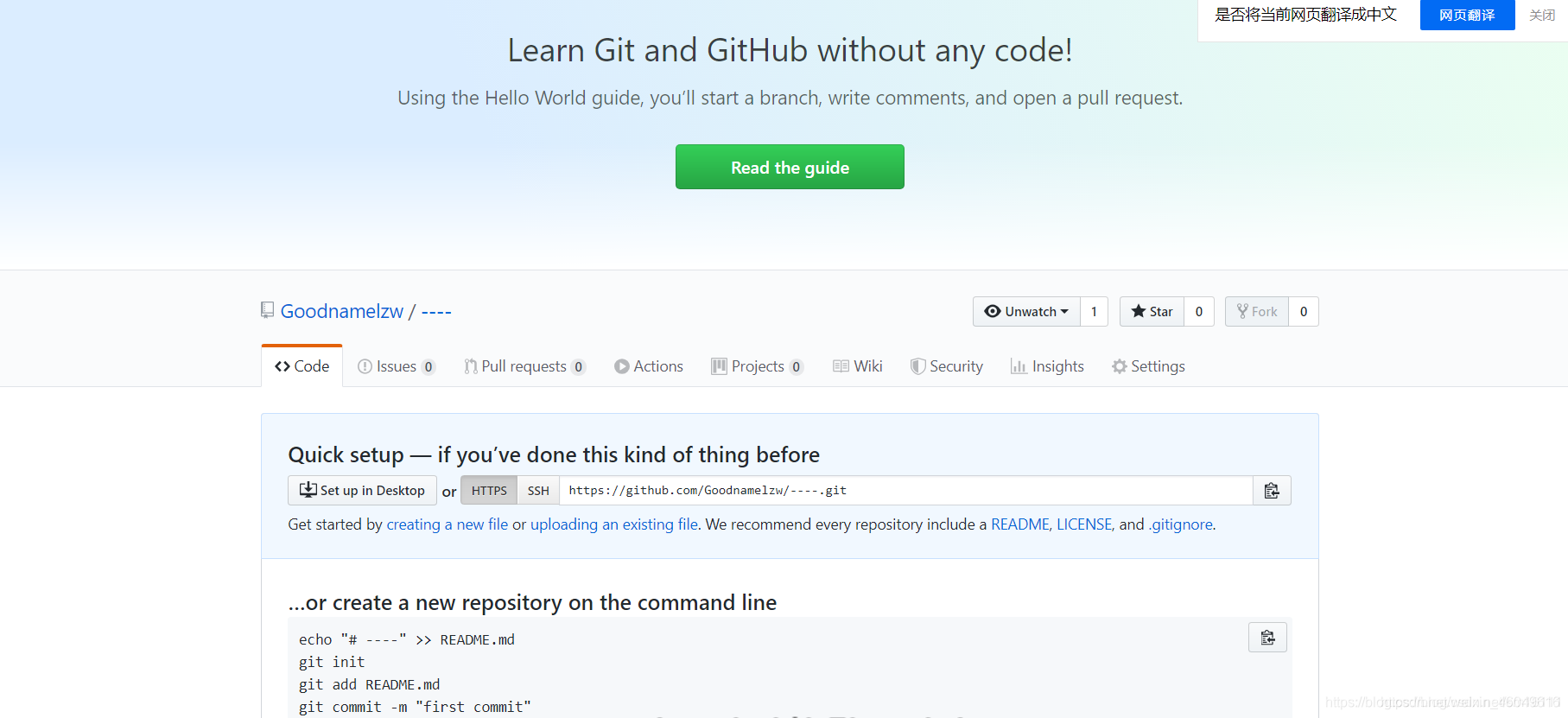Open the .gitignore link
1568x718 pixels.
pos(1181,524)
